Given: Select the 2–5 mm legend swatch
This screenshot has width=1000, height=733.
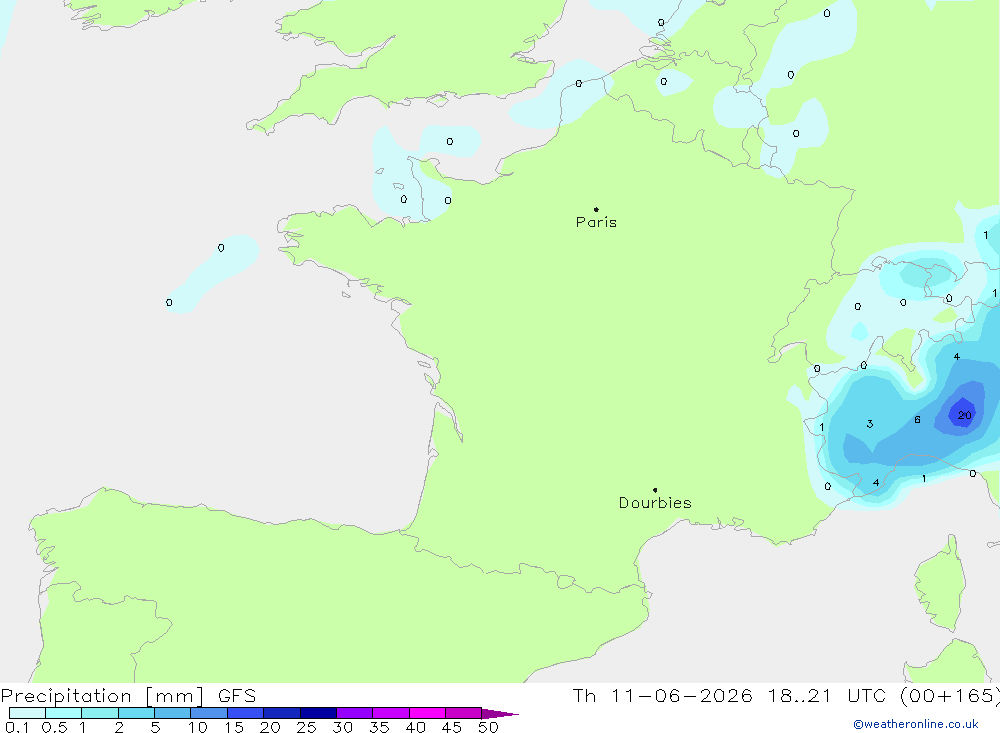Looking at the screenshot, I should tap(136, 713).
